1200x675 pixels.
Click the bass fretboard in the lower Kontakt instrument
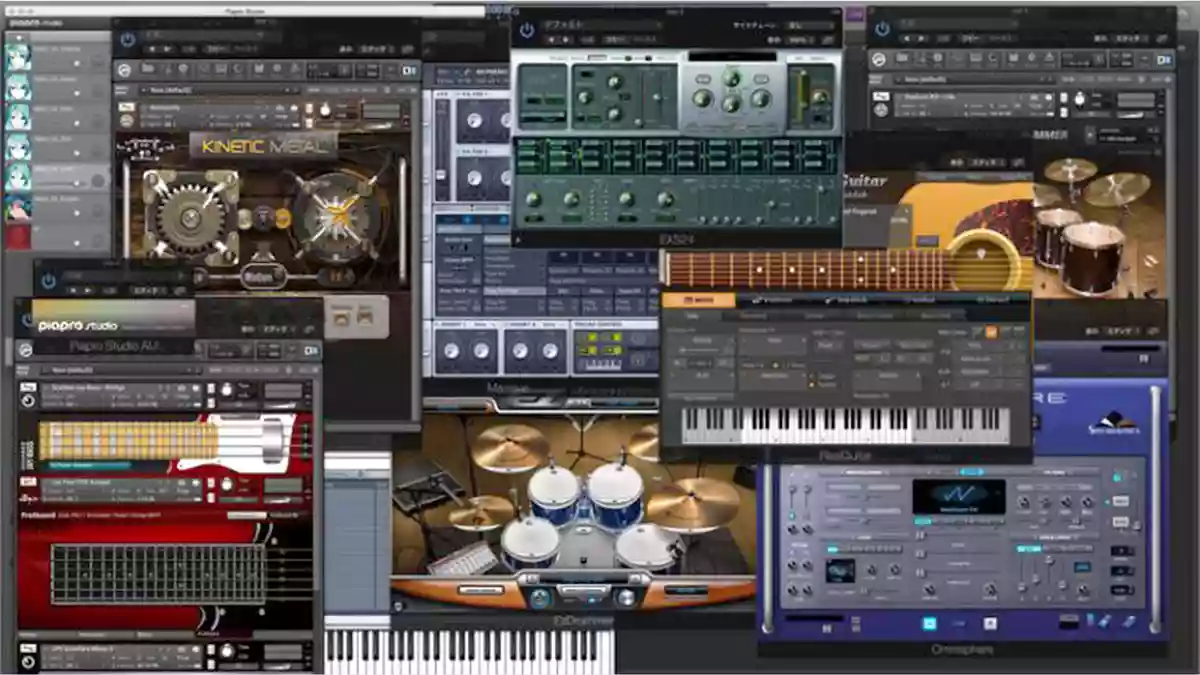coord(158,574)
